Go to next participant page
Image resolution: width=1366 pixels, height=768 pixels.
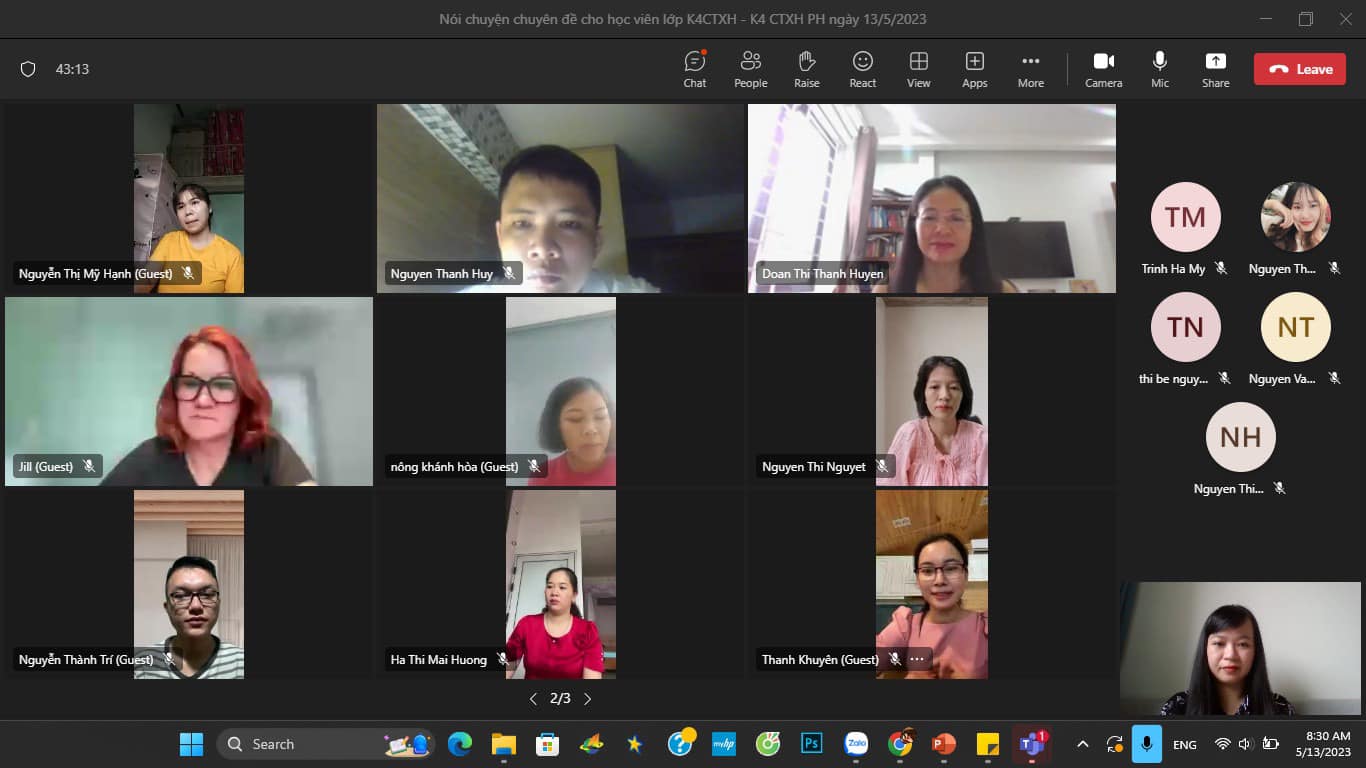(x=587, y=699)
